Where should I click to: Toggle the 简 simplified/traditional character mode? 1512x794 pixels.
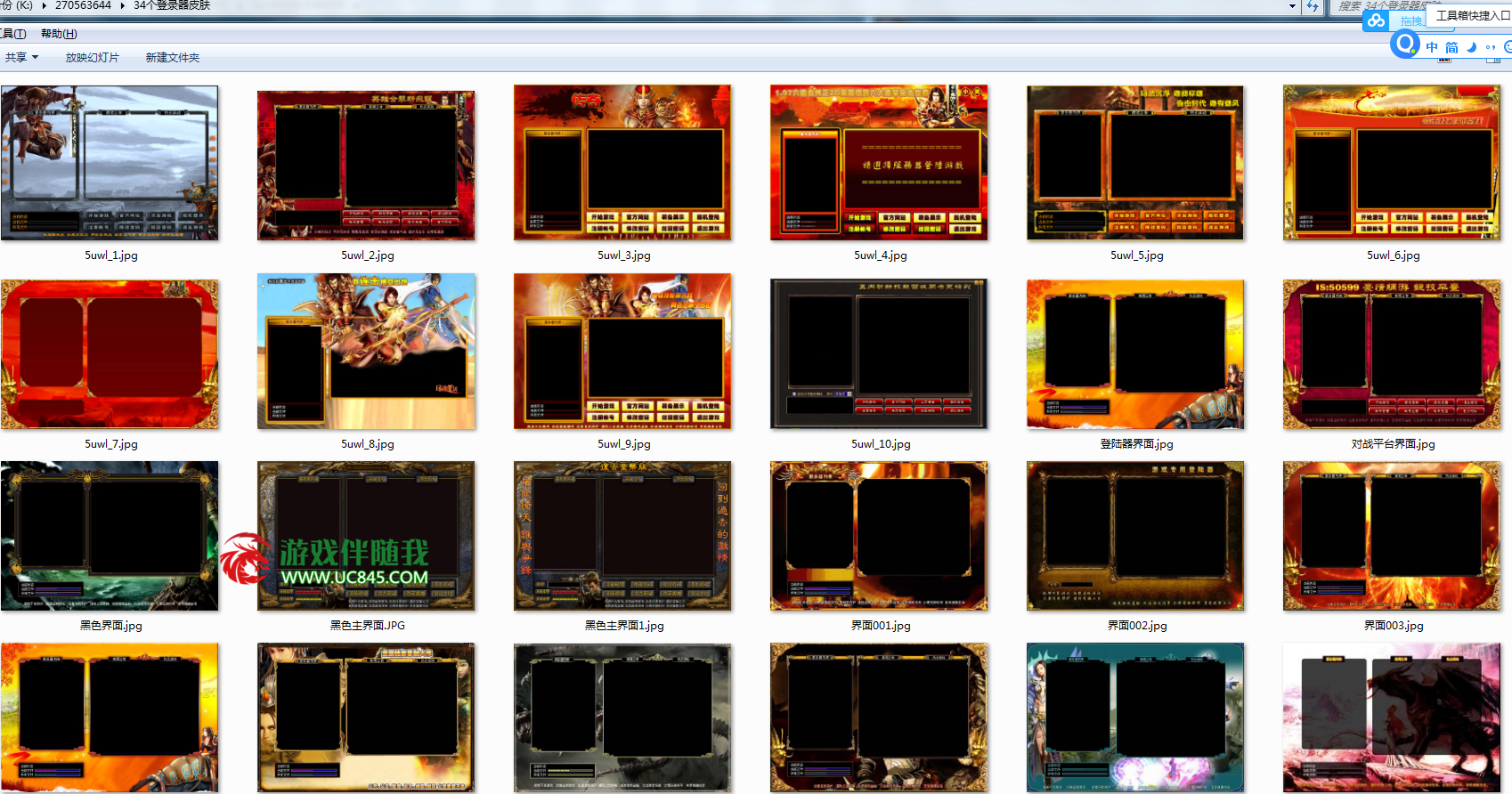tap(1451, 47)
